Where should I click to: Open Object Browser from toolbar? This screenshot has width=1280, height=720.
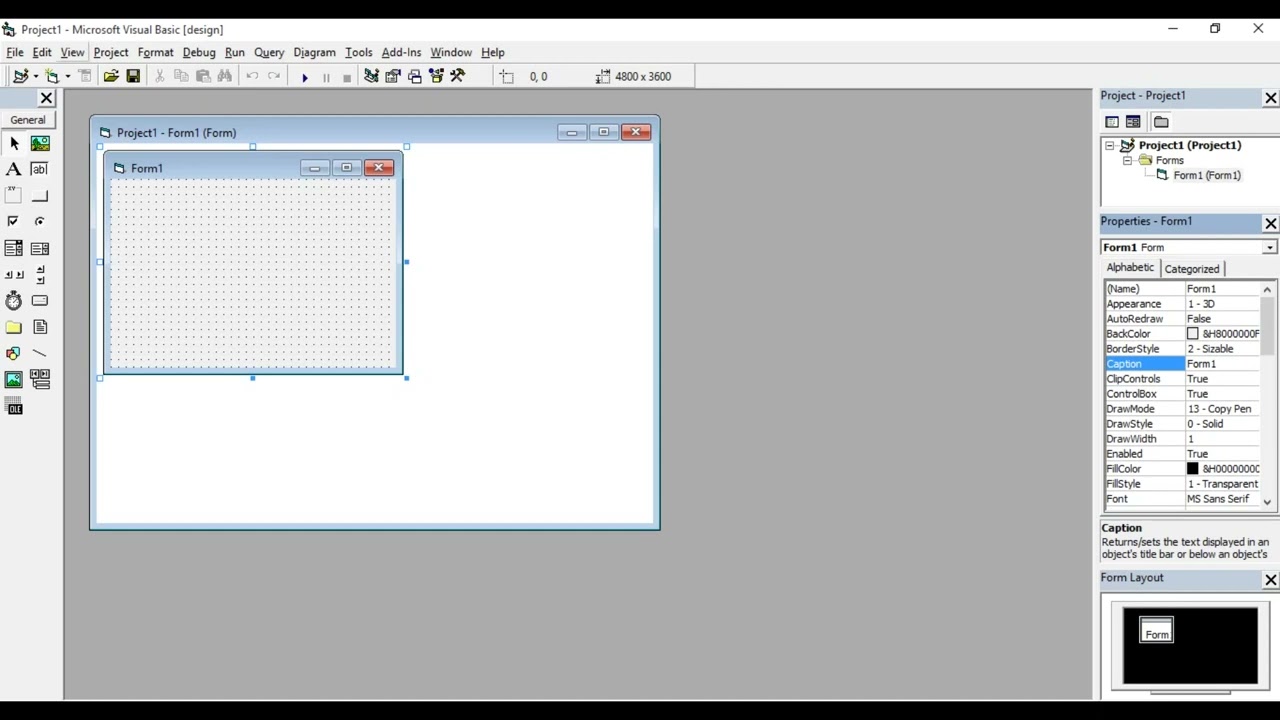436,76
